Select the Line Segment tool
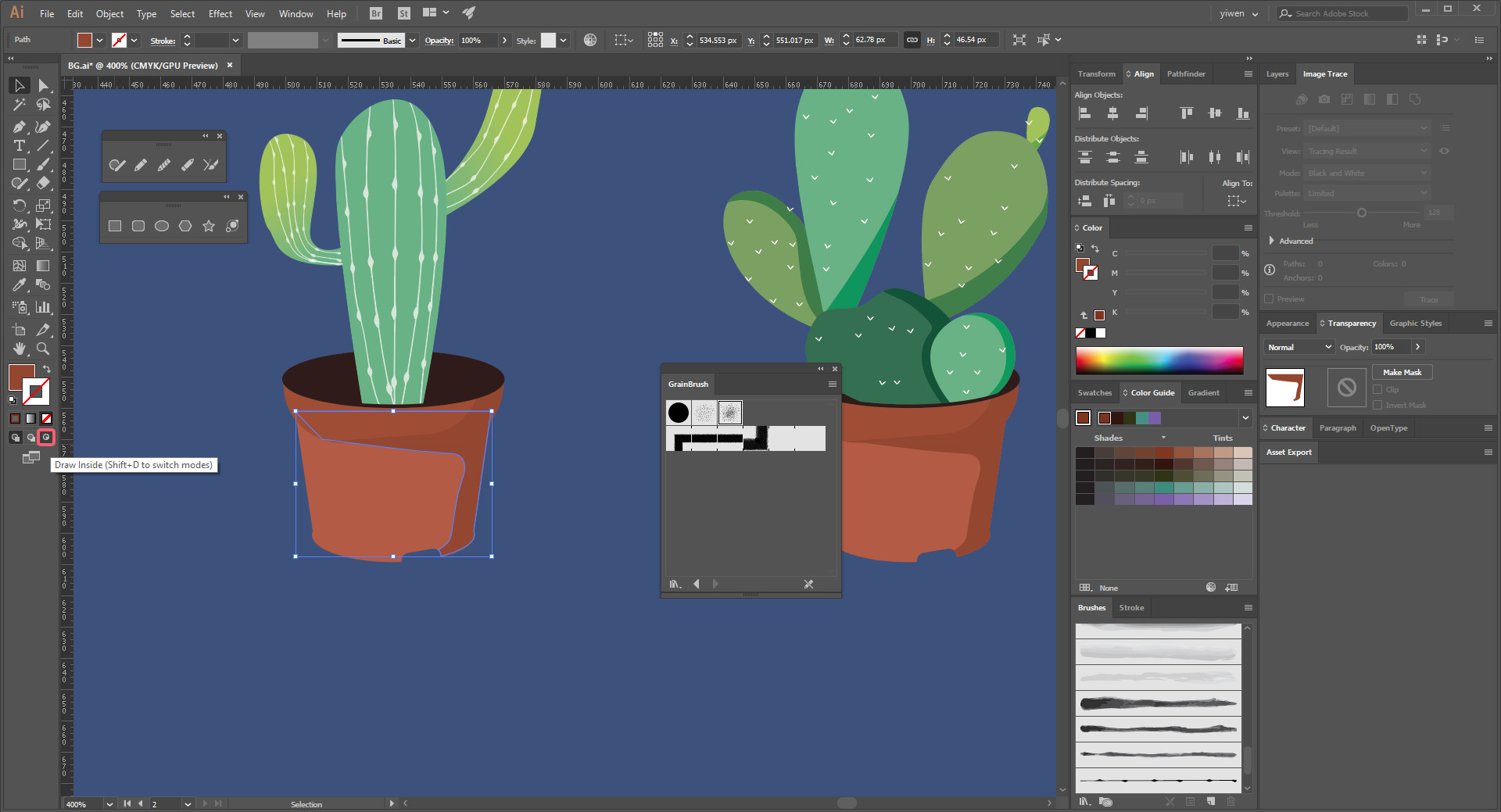This screenshot has width=1501, height=812. pos(44,146)
